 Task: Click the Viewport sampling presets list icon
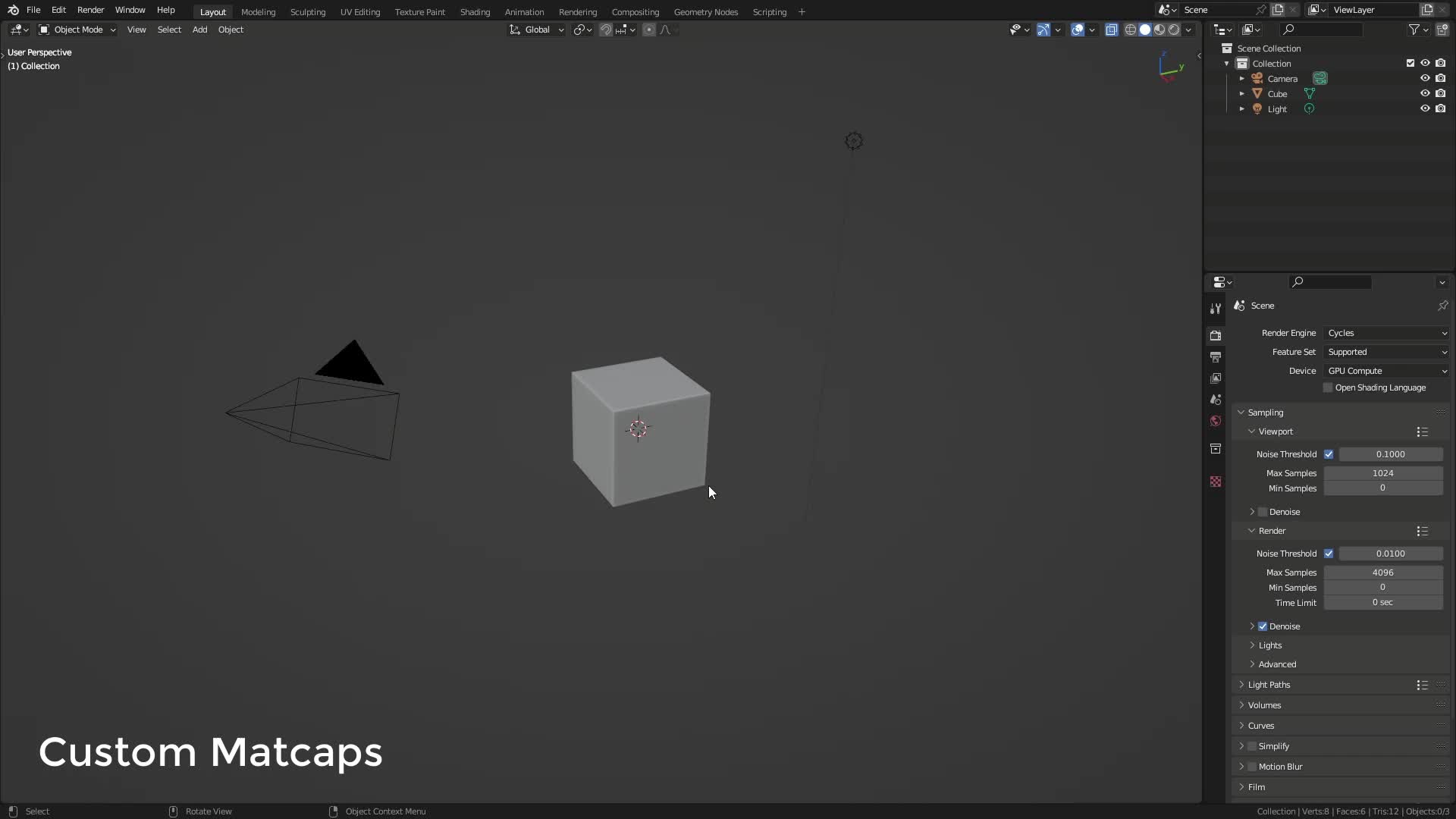[1423, 431]
